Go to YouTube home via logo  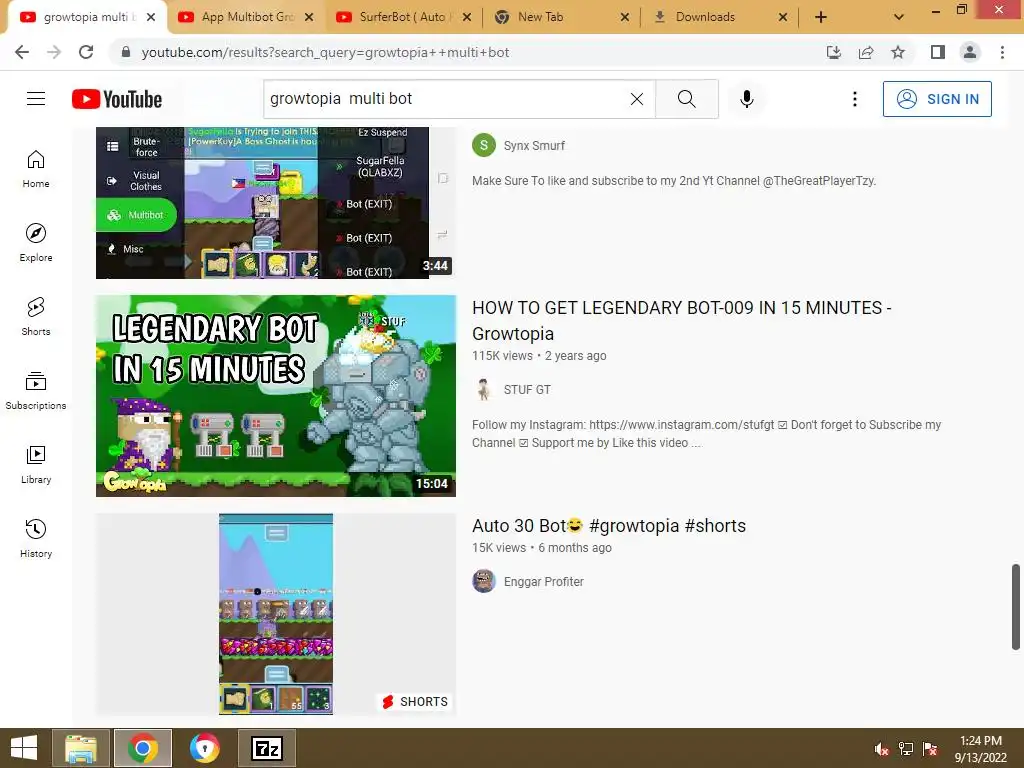point(117,99)
